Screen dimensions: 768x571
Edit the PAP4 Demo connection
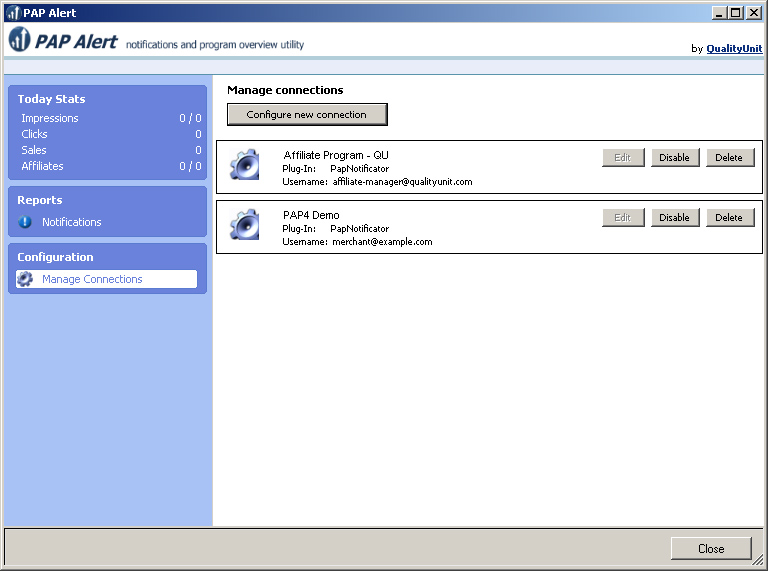point(623,217)
